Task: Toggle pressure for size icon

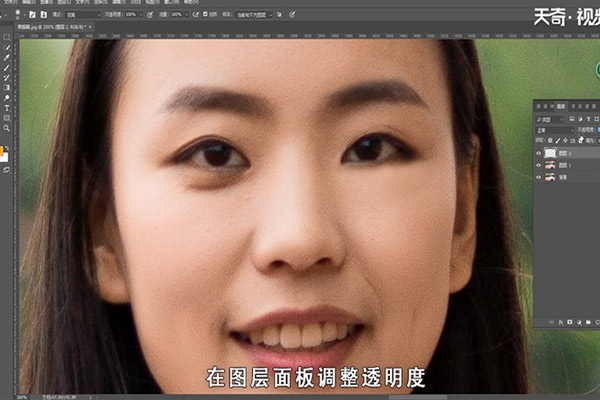Action: (292, 15)
